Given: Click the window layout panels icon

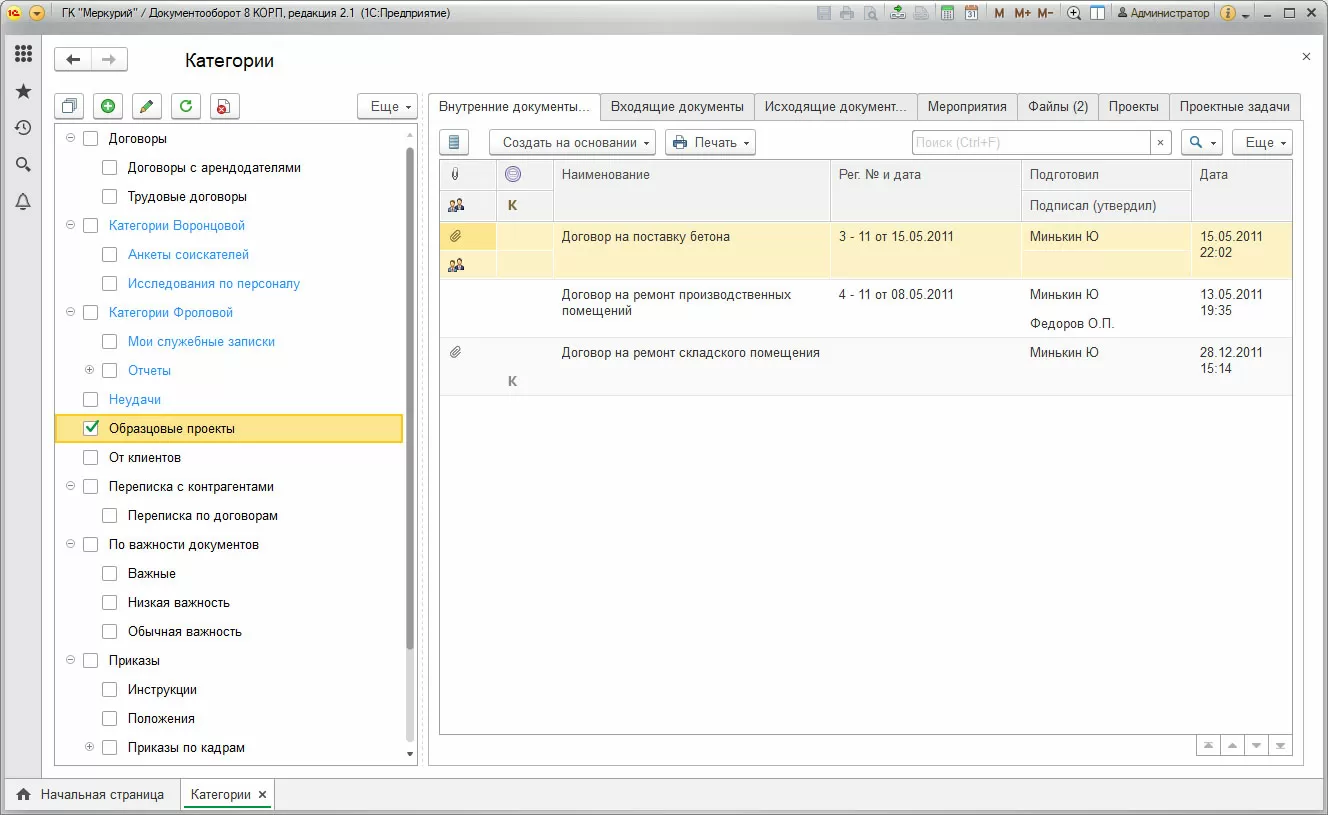Looking at the screenshot, I should click(x=1097, y=13).
